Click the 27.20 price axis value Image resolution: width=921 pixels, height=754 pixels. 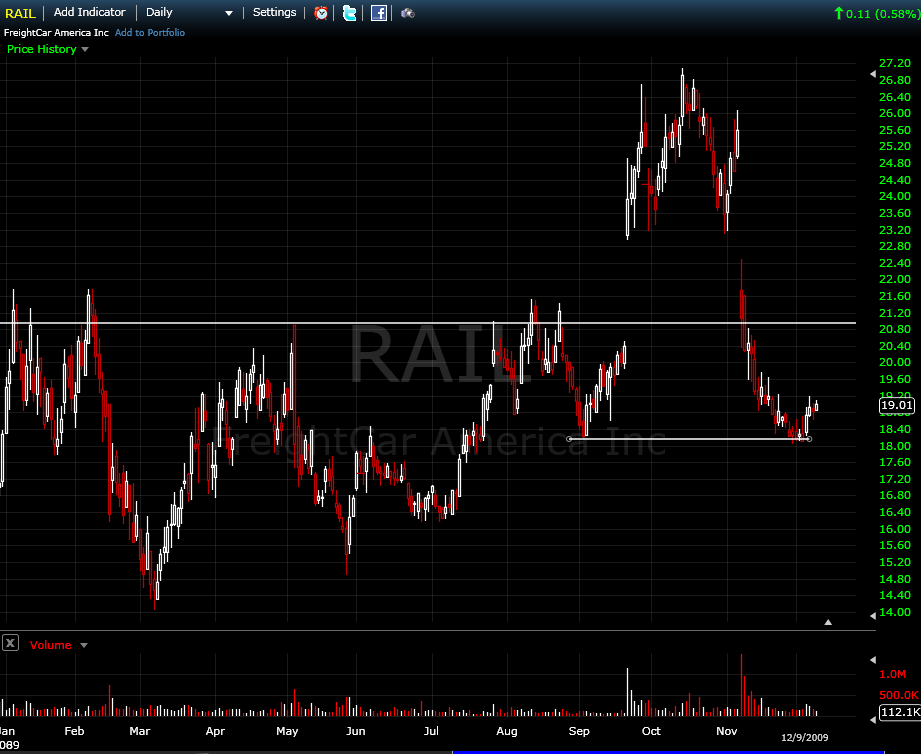(x=895, y=63)
